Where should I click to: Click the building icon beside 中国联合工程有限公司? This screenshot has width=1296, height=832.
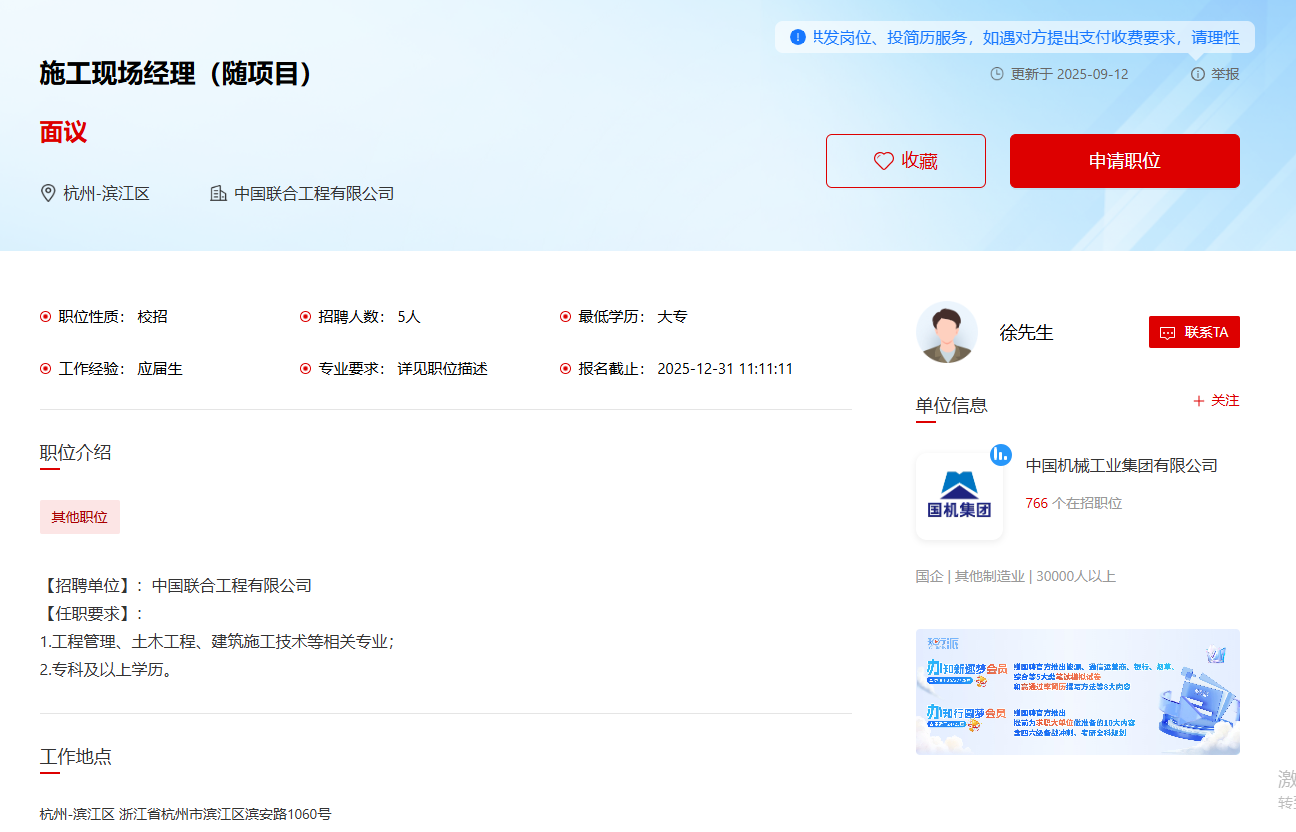click(x=218, y=193)
